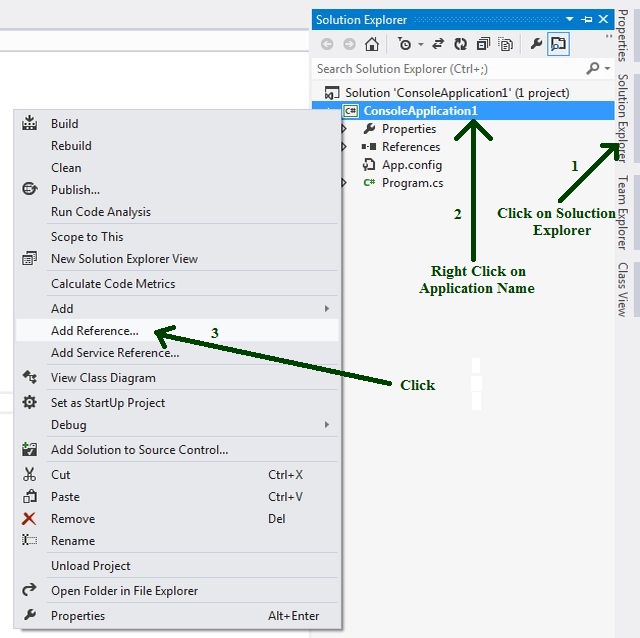
Task: Choose Unload Project
Action: click(178, 566)
